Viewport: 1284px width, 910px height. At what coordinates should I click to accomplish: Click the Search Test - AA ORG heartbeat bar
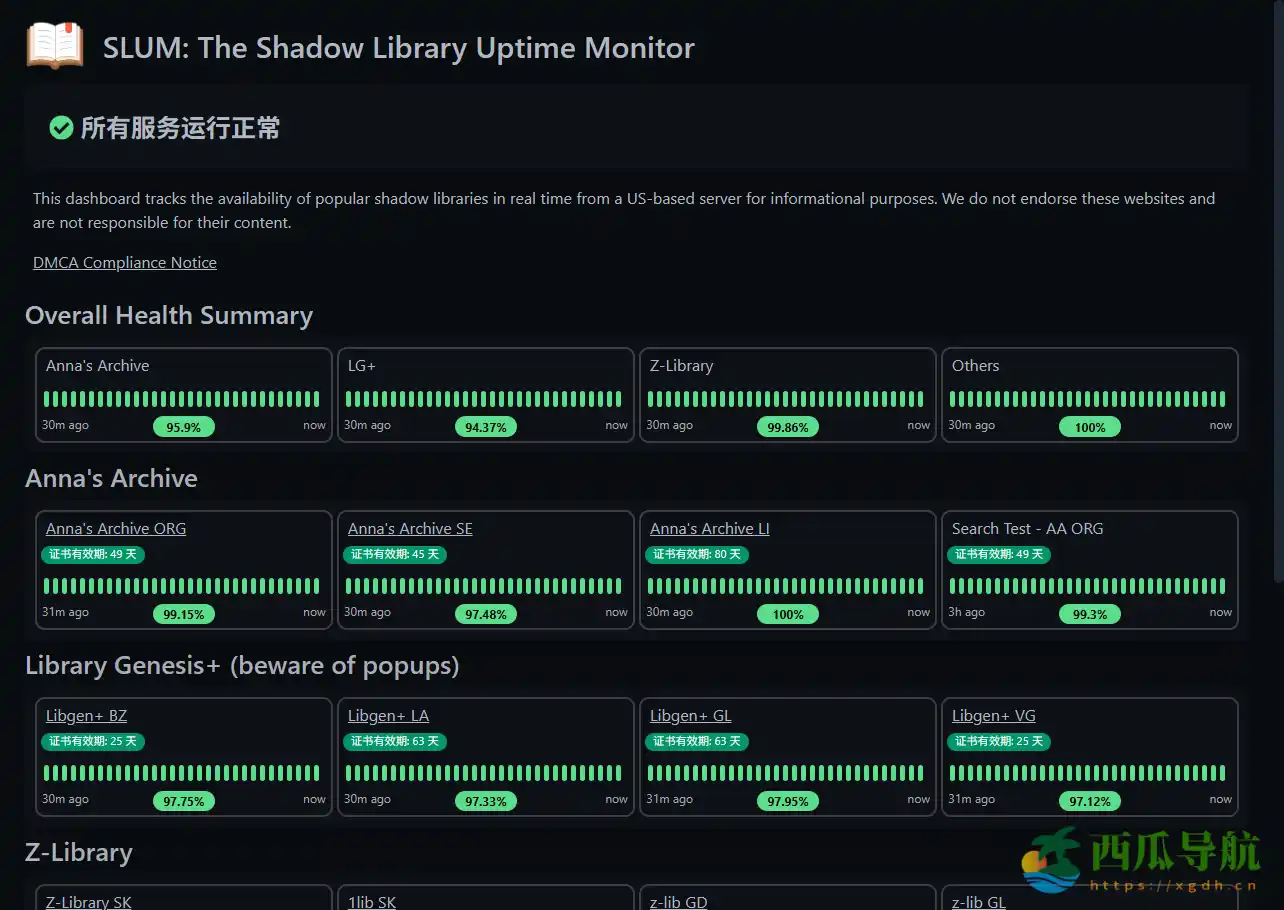[1088, 586]
